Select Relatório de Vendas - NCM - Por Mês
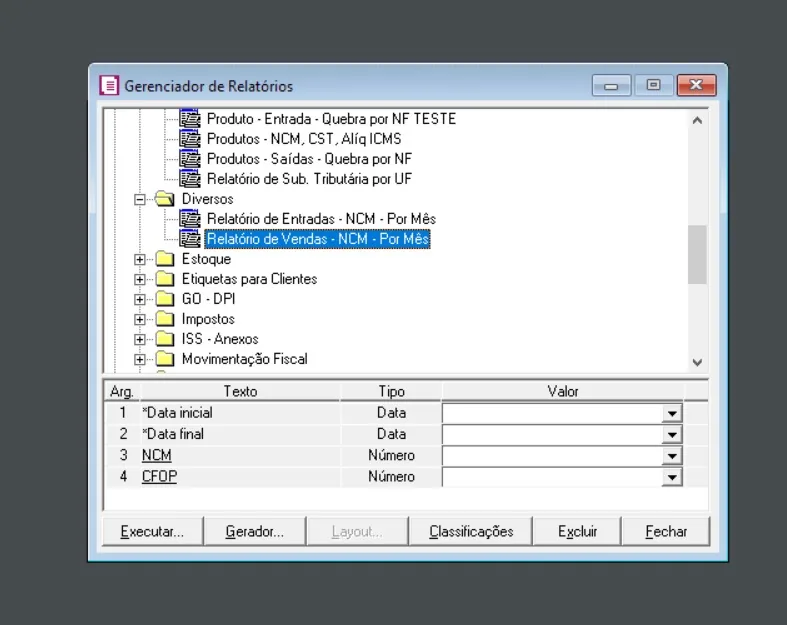The image size is (787, 625). 318,239
